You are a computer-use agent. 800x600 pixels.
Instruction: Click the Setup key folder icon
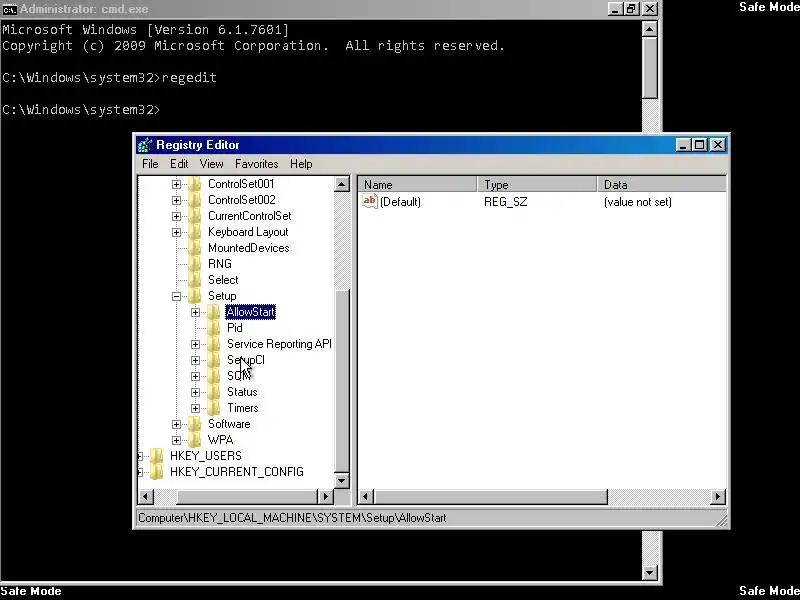click(x=194, y=296)
